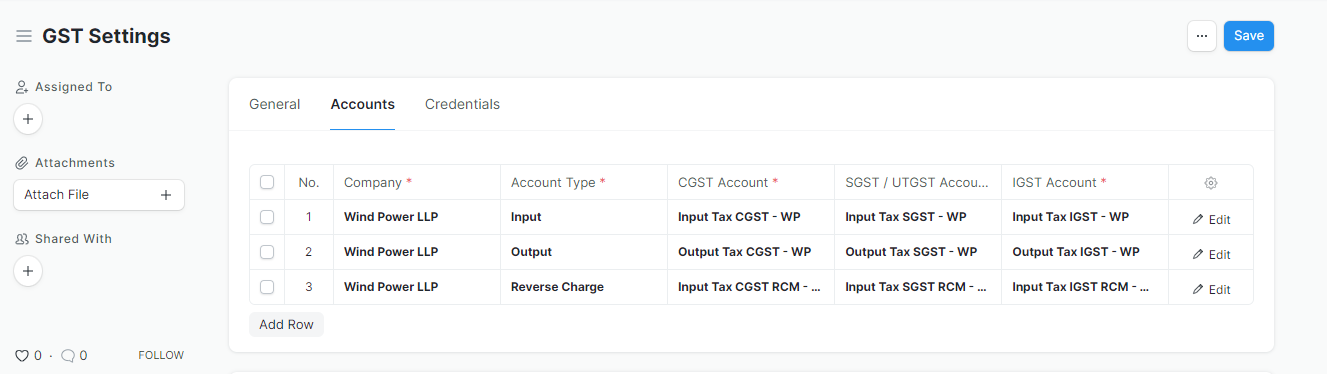Click the Input Tax IGST RCM cell
Image resolution: width=1327 pixels, height=374 pixels.
click(x=1085, y=287)
